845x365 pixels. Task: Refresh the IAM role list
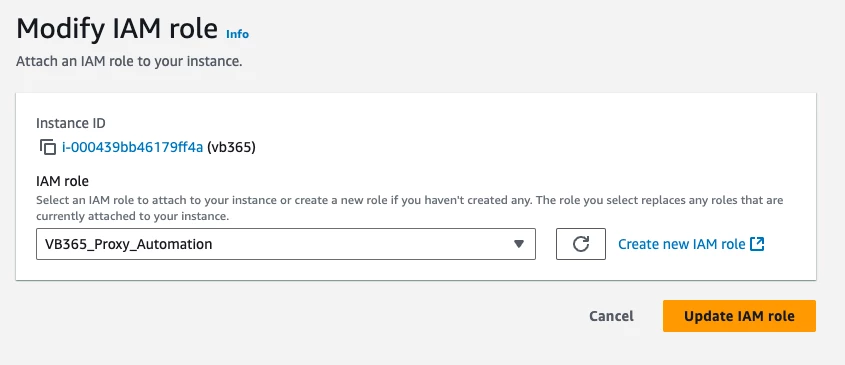click(580, 244)
